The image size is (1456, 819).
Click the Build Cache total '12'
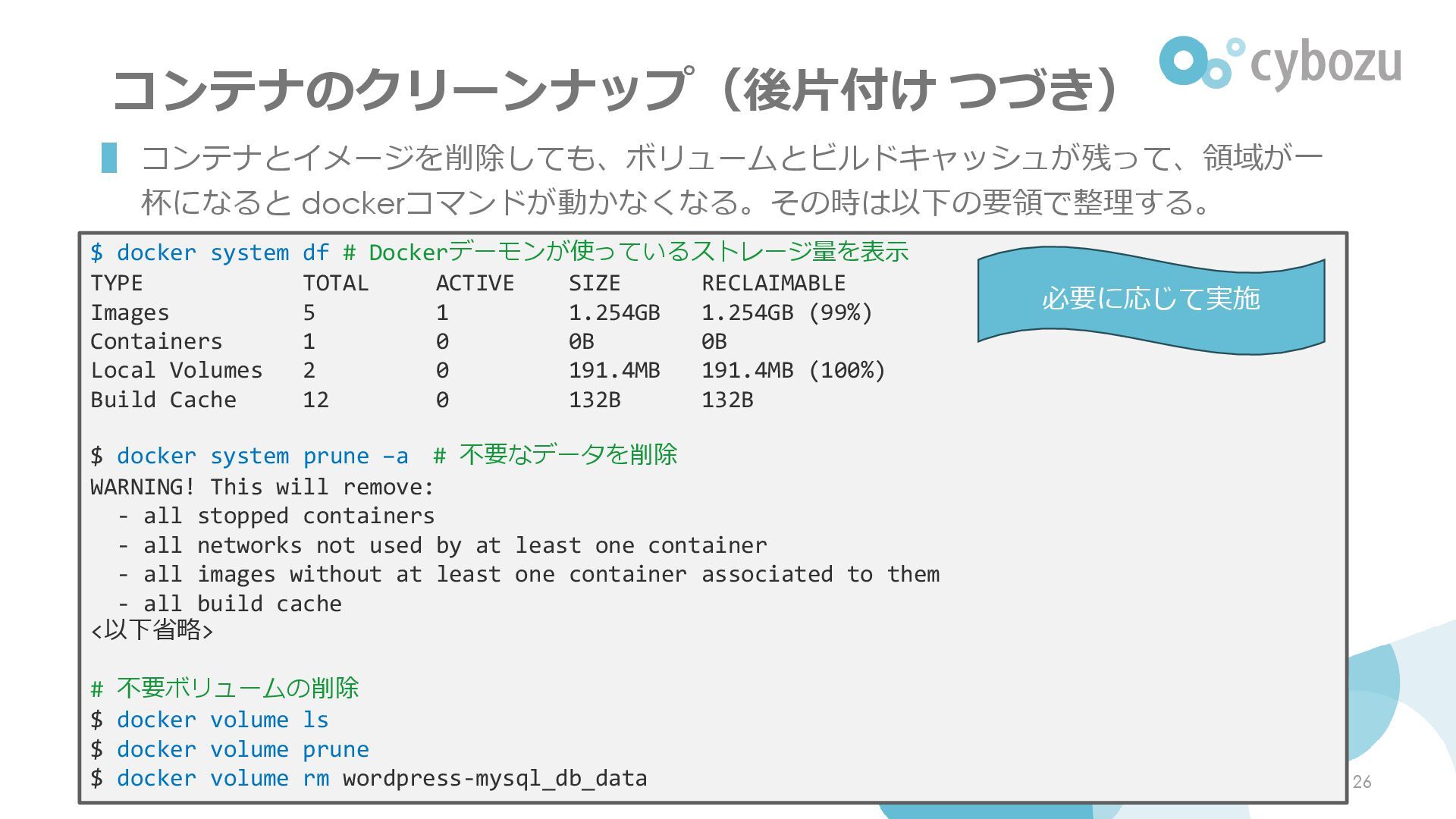point(315,400)
